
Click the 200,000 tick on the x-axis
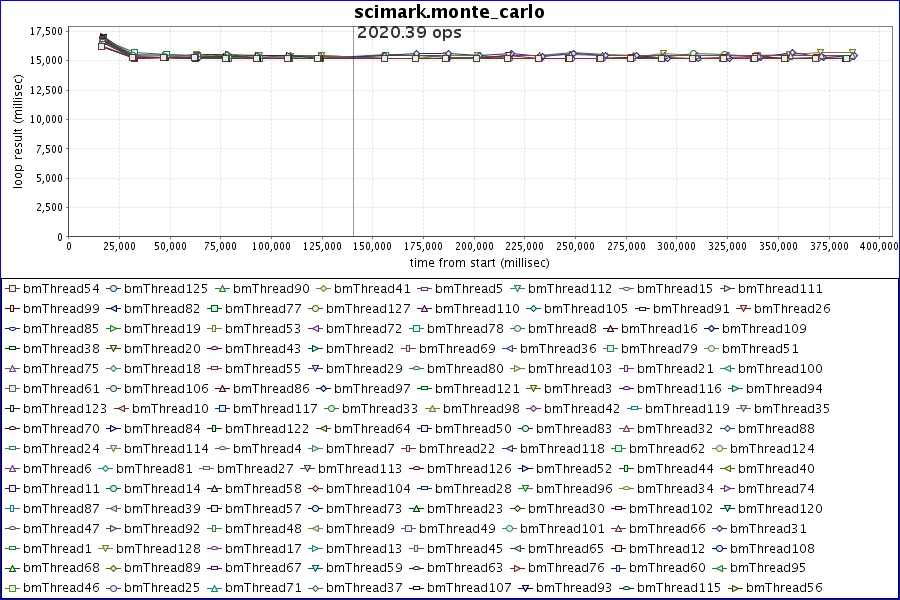[474, 245]
